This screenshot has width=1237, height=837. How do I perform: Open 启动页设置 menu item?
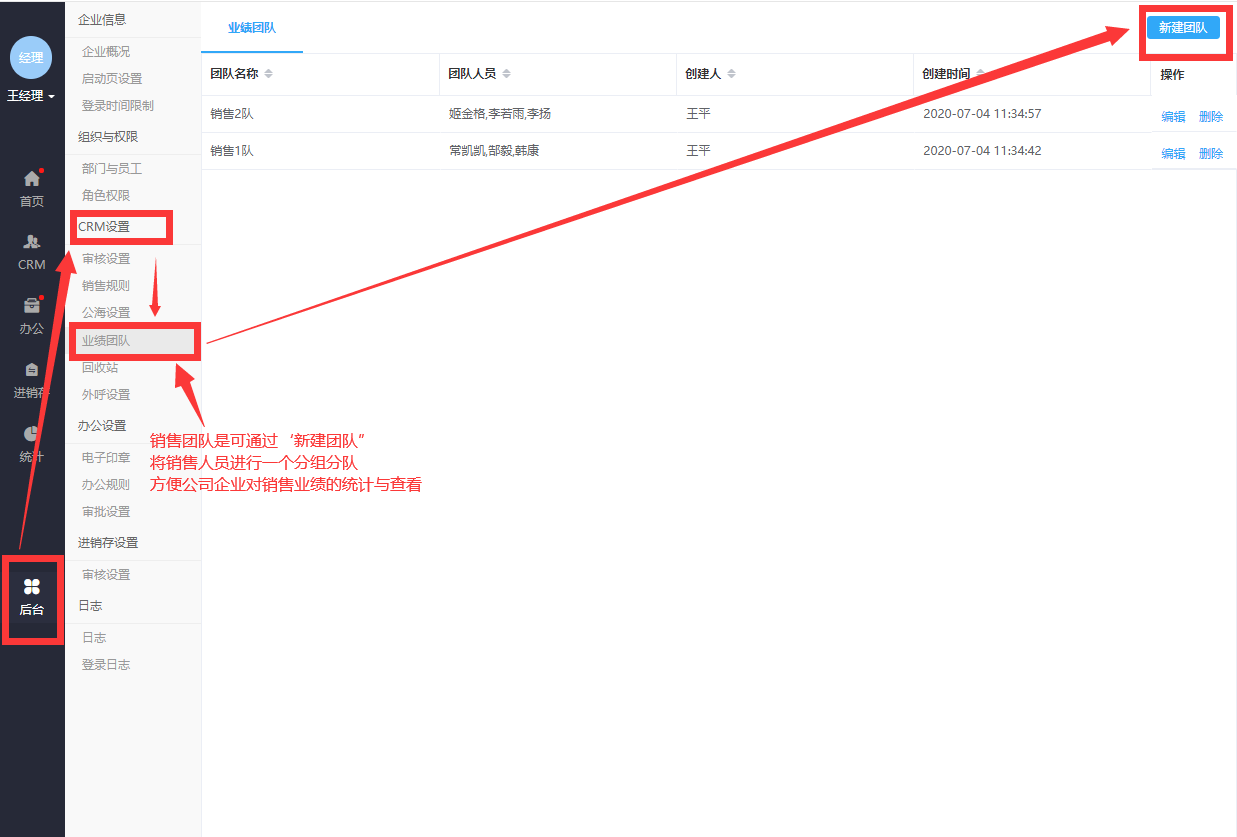[112, 79]
